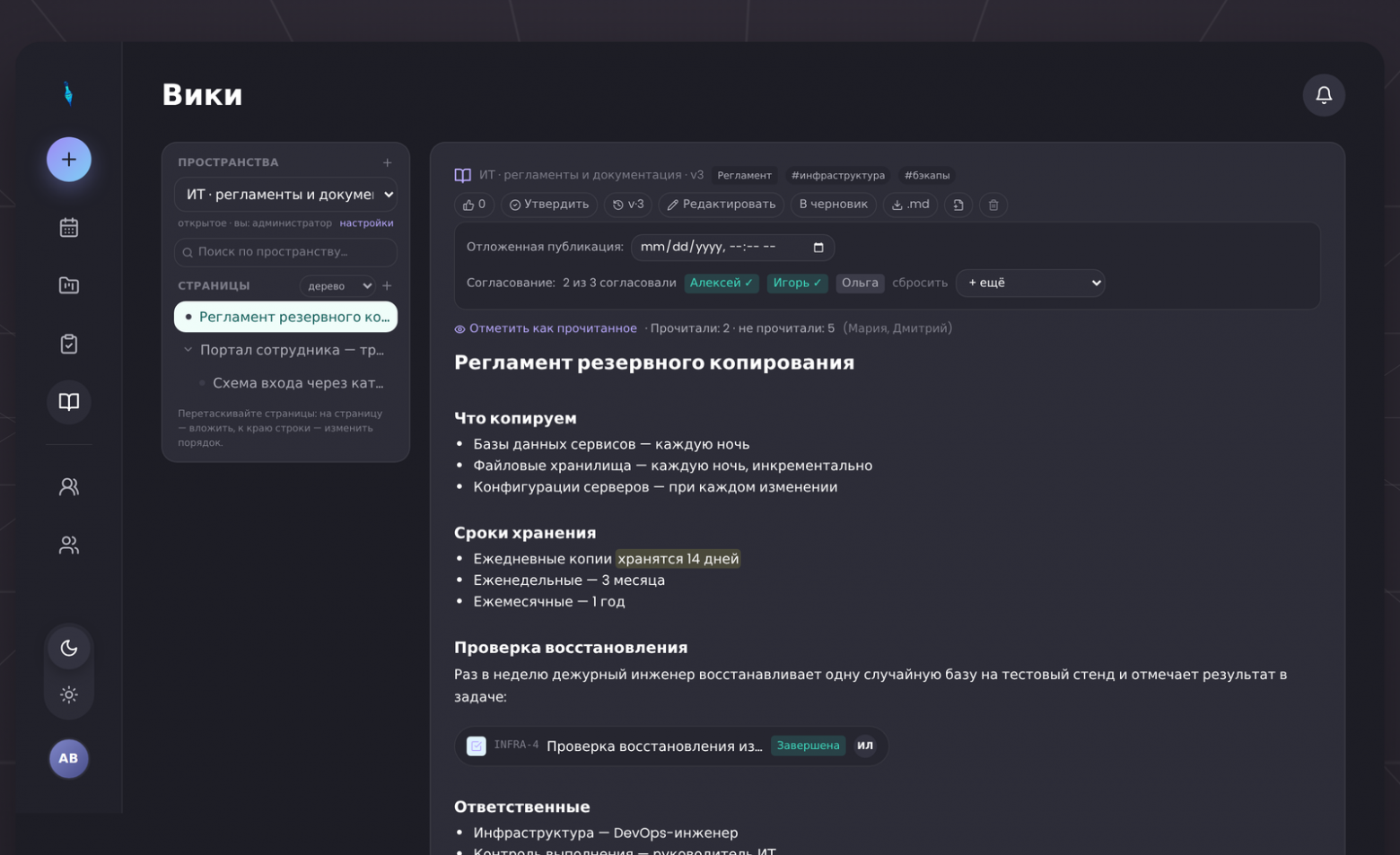Screen dimensions: 1400x855
Task: Open the date picker calendar icon in deferred publication
Action: pyautogui.click(x=818, y=248)
